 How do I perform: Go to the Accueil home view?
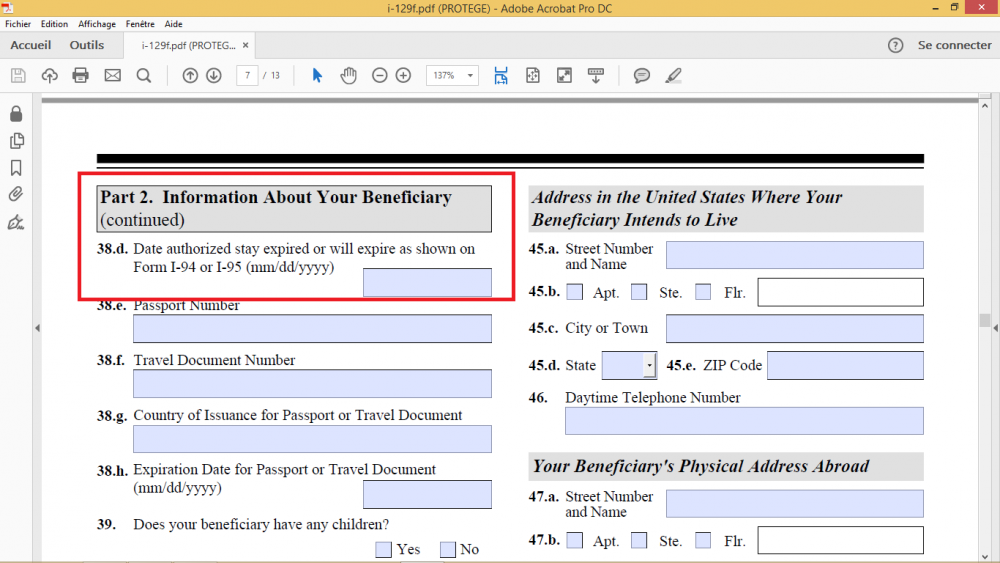31,46
